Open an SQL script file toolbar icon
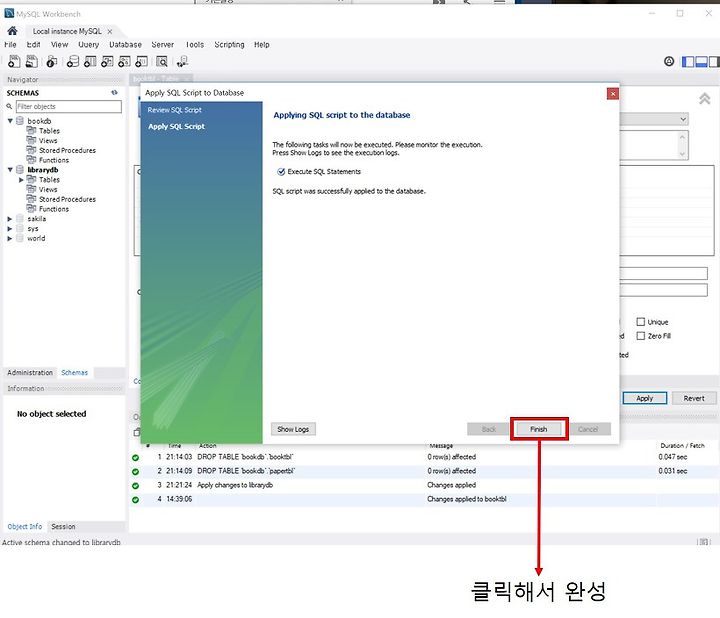Viewport: 720px width, 618px height. coord(32,61)
